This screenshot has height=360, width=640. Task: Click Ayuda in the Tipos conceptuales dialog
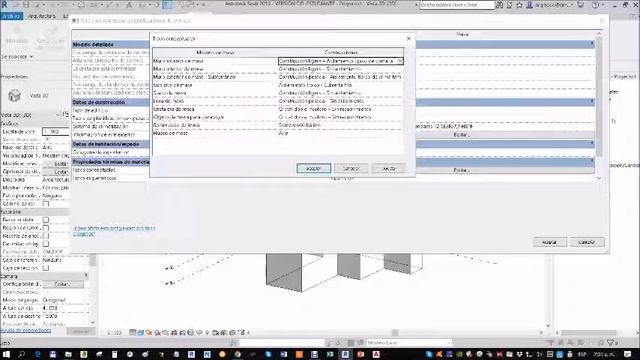coord(389,168)
